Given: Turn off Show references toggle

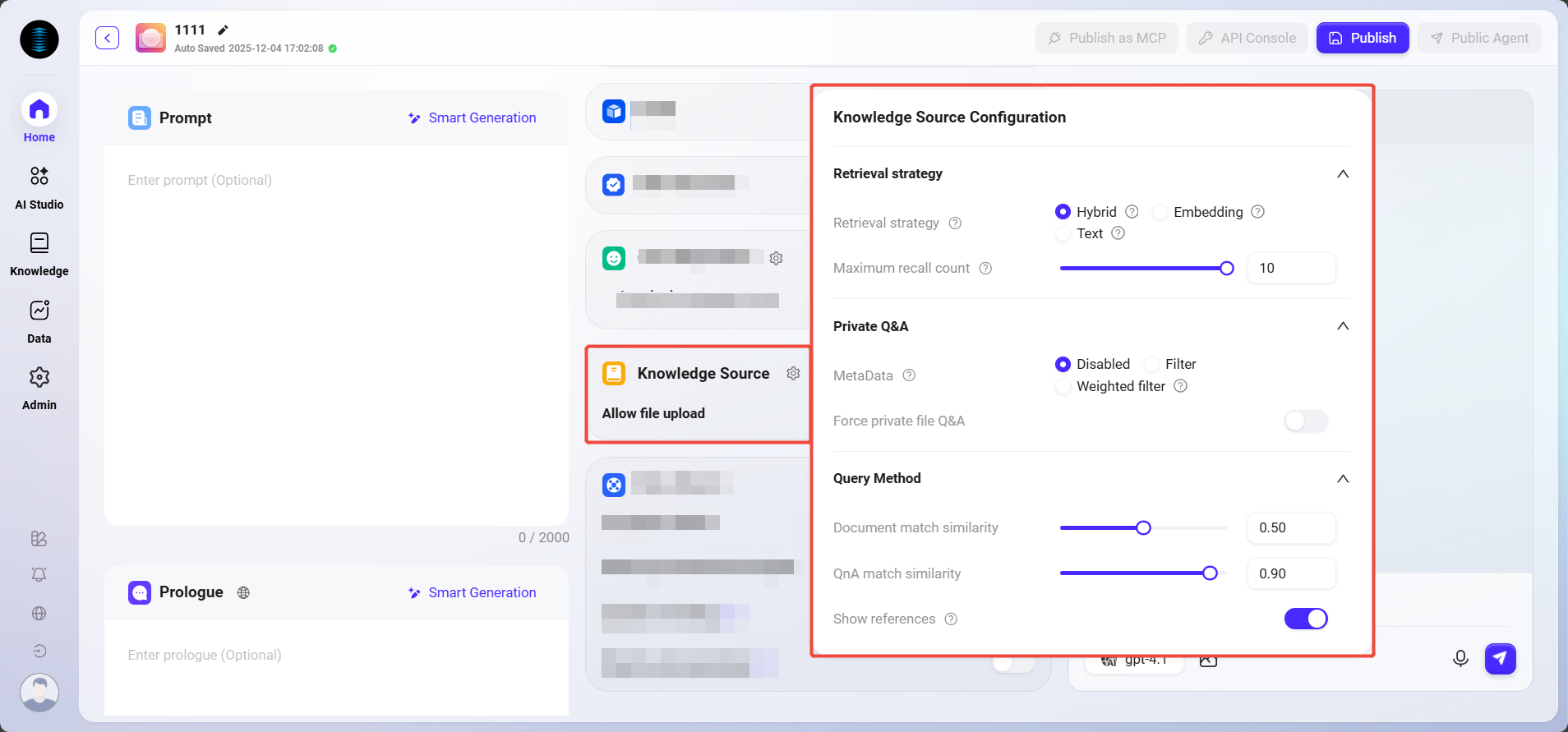Looking at the screenshot, I should [1305, 619].
